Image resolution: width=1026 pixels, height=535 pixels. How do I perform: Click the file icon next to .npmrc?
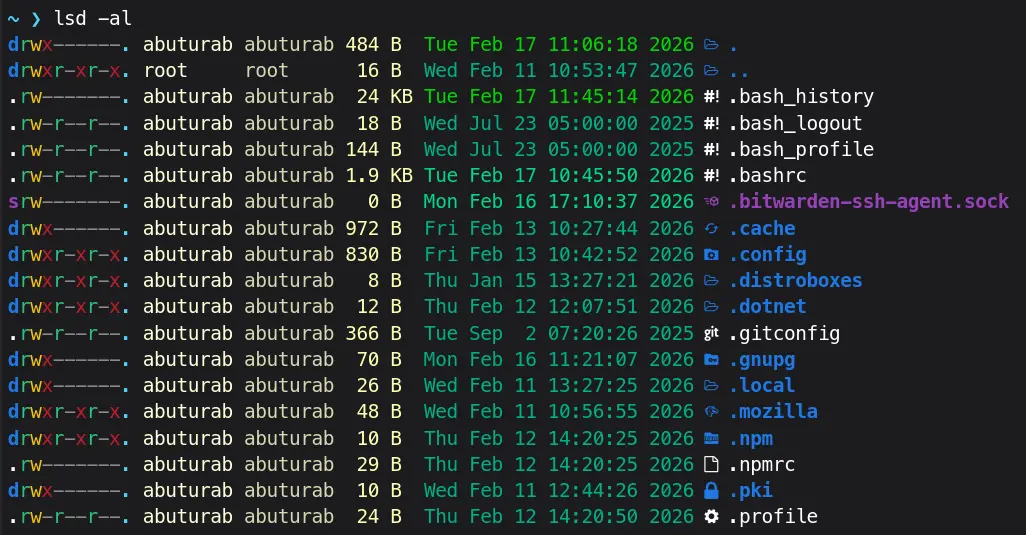[711, 464]
